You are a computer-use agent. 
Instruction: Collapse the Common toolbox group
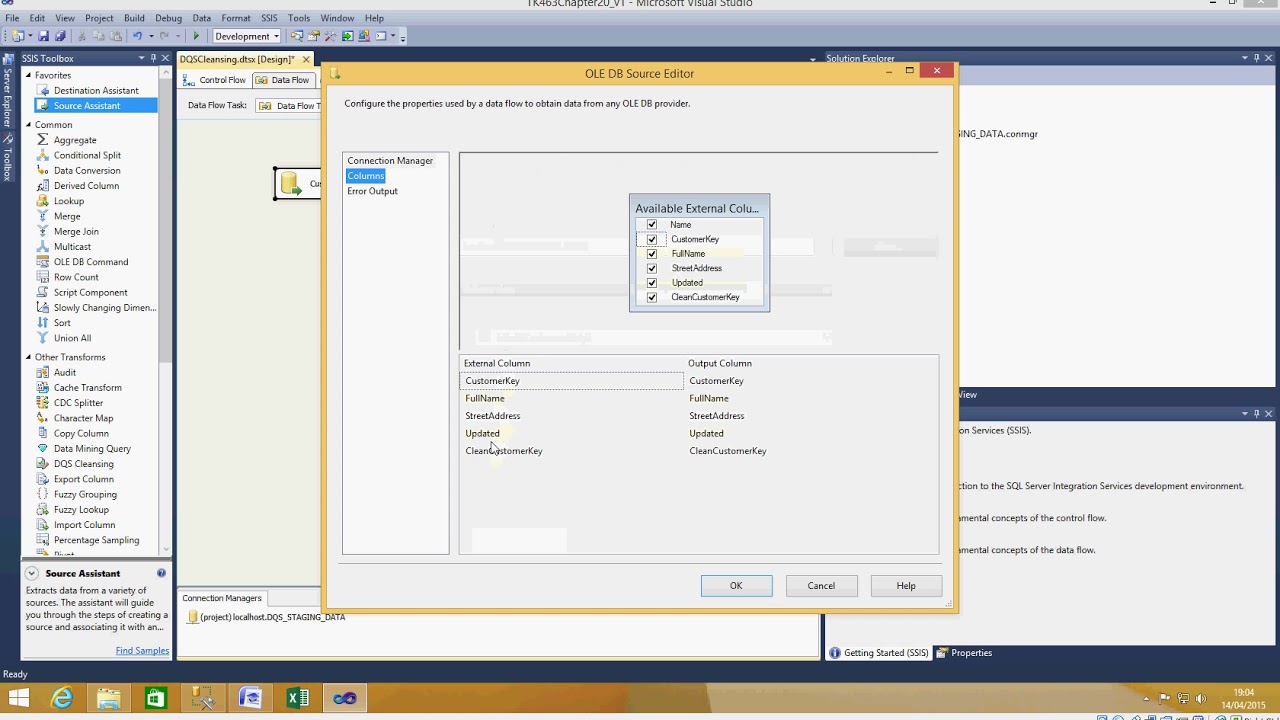point(28,125)
